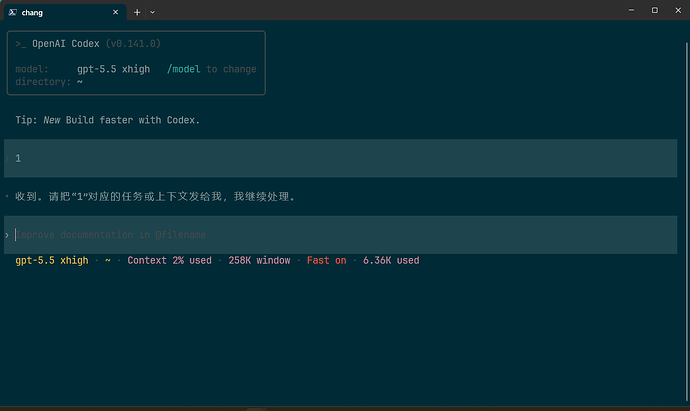Screen dimensions: 690x411
Task: Close the terminal window
Action: (678, 10)
